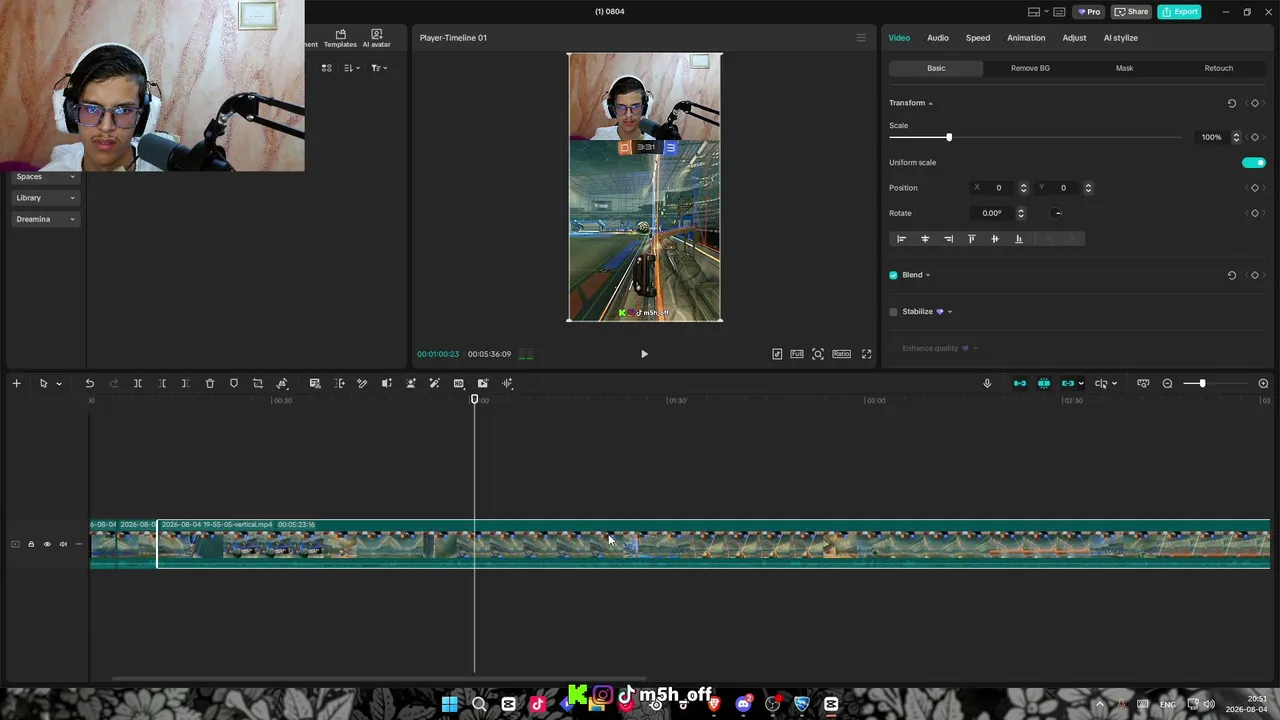Click the Pro button

[x=1089, y=12]
